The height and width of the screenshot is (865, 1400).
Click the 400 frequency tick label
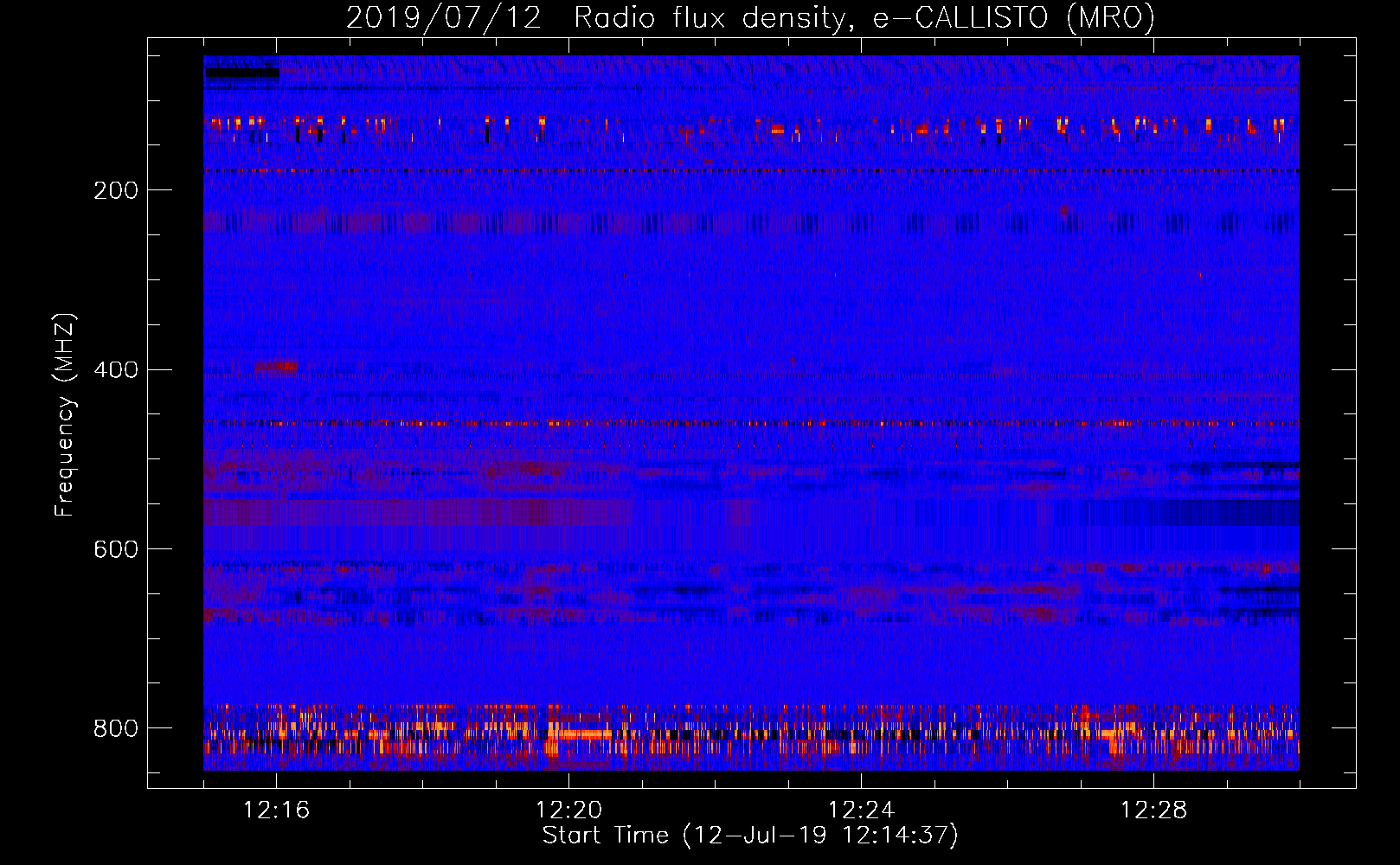[115, 370]
